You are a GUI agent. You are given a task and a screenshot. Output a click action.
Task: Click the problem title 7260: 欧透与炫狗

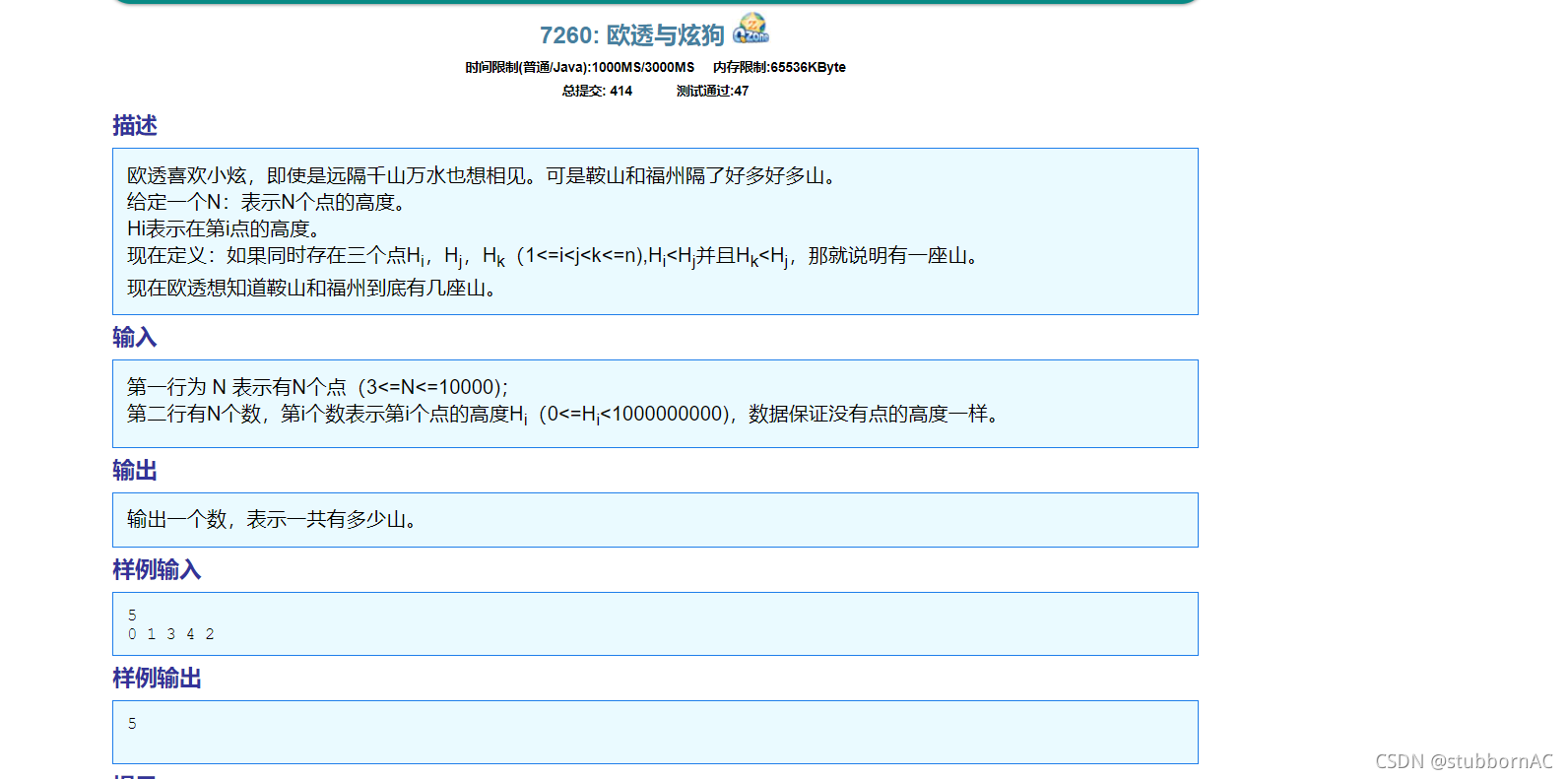(x=631, y=35)
